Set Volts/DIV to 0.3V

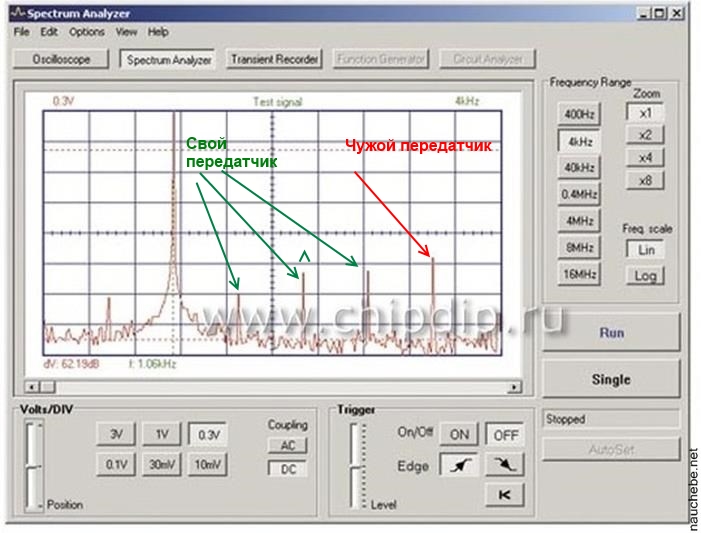[x=208, y=435]
